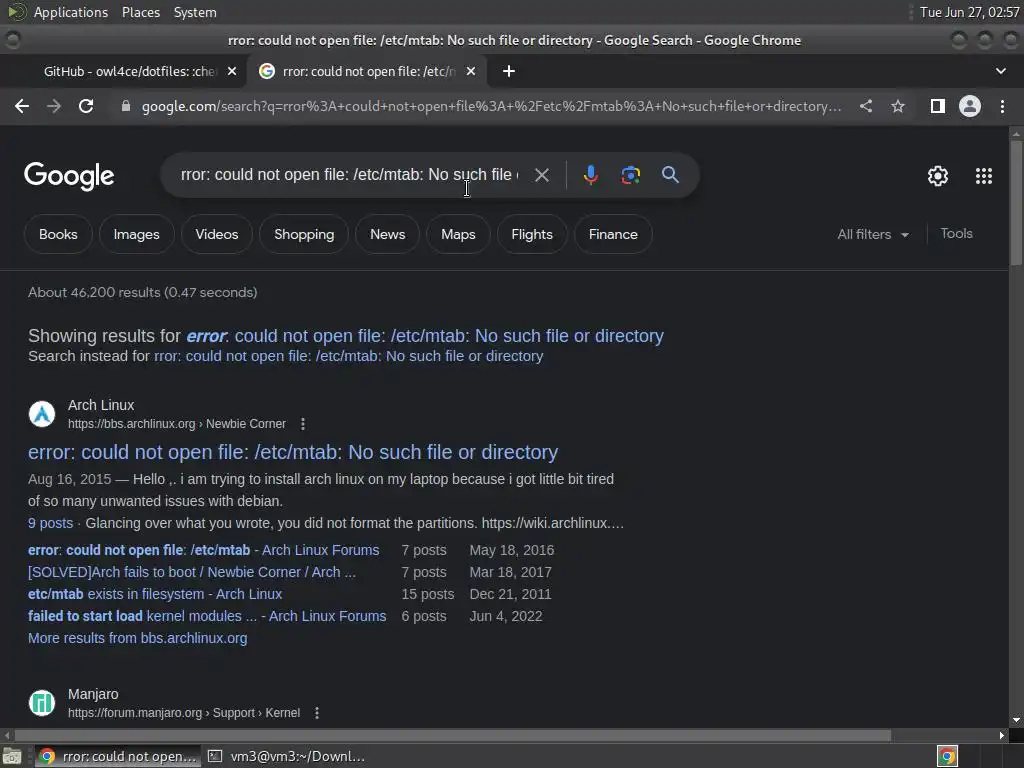Click the corrected 'error' query link
The height and width of the screenshot is (768, 1024).
tap(425, 336)
